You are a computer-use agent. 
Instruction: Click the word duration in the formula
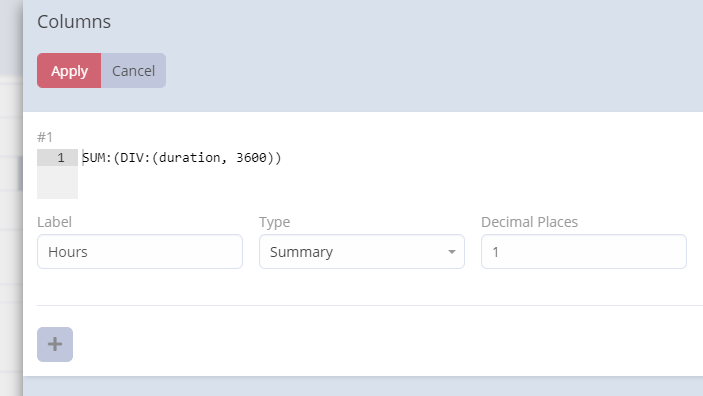[x=190, y=157]
